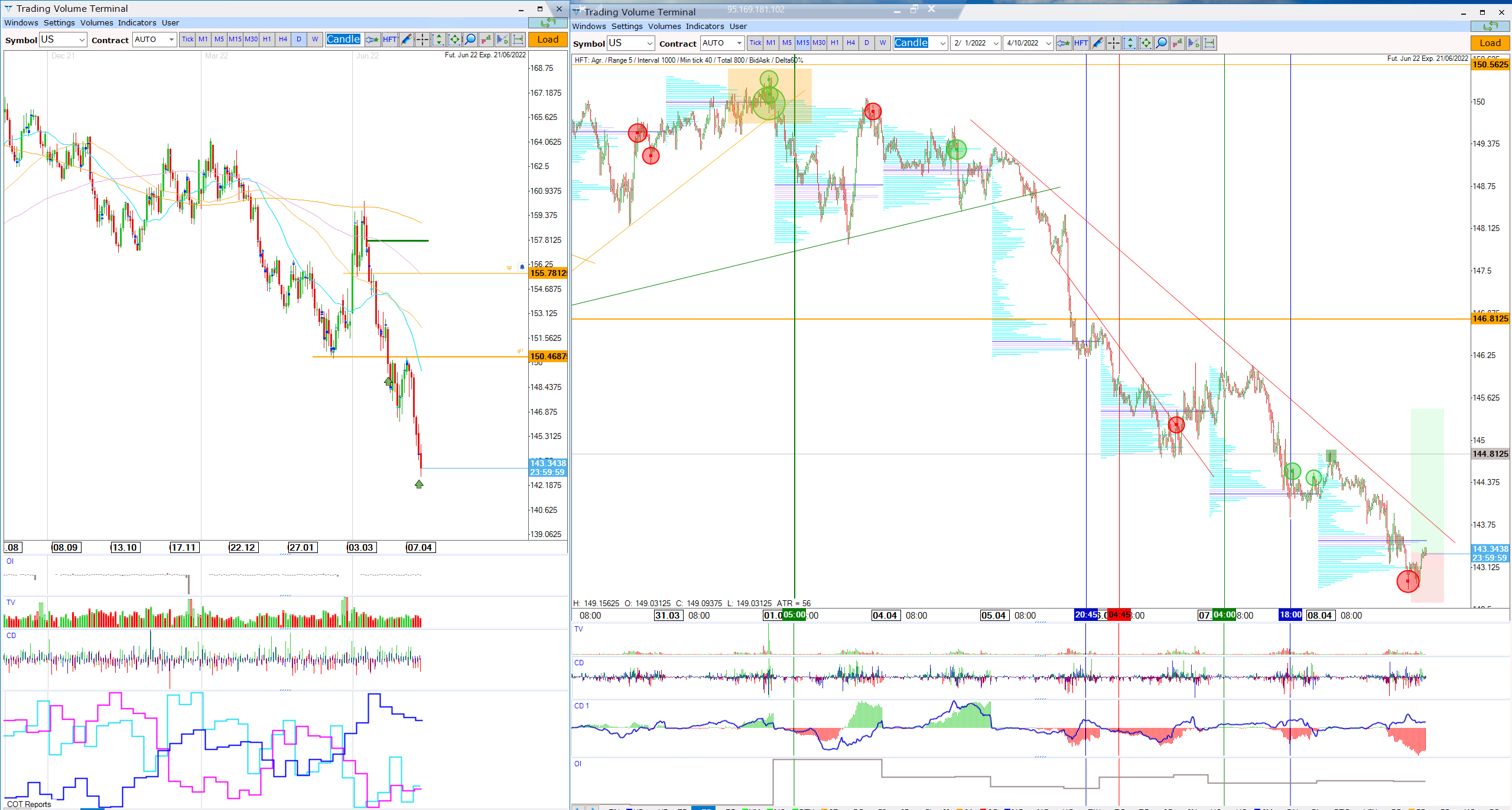The image size is (1512, 810).
Task: Switch right chart to H4 timeframe
Action: (x=851, y=43)
